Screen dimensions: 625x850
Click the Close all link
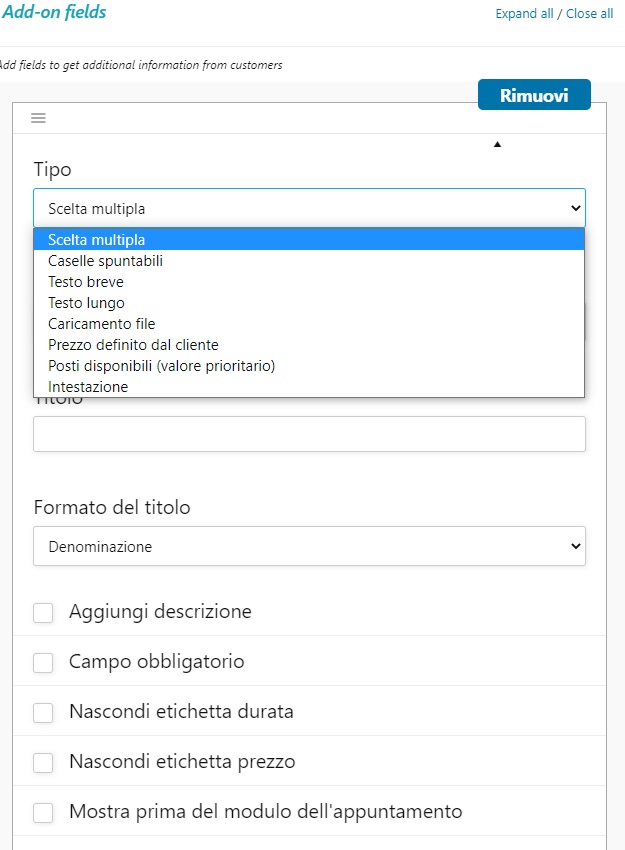click(x=590, y=14)
